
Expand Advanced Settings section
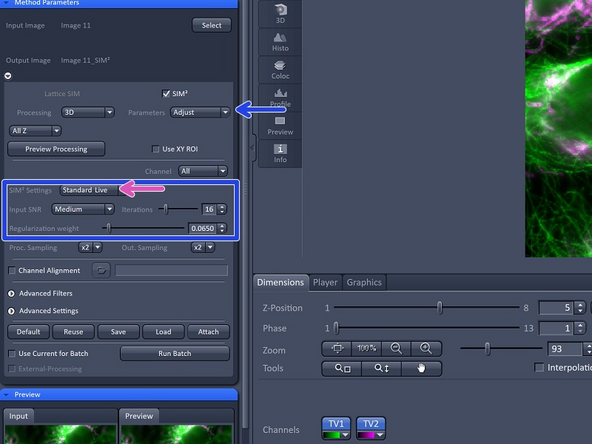[x=11, y=311]
